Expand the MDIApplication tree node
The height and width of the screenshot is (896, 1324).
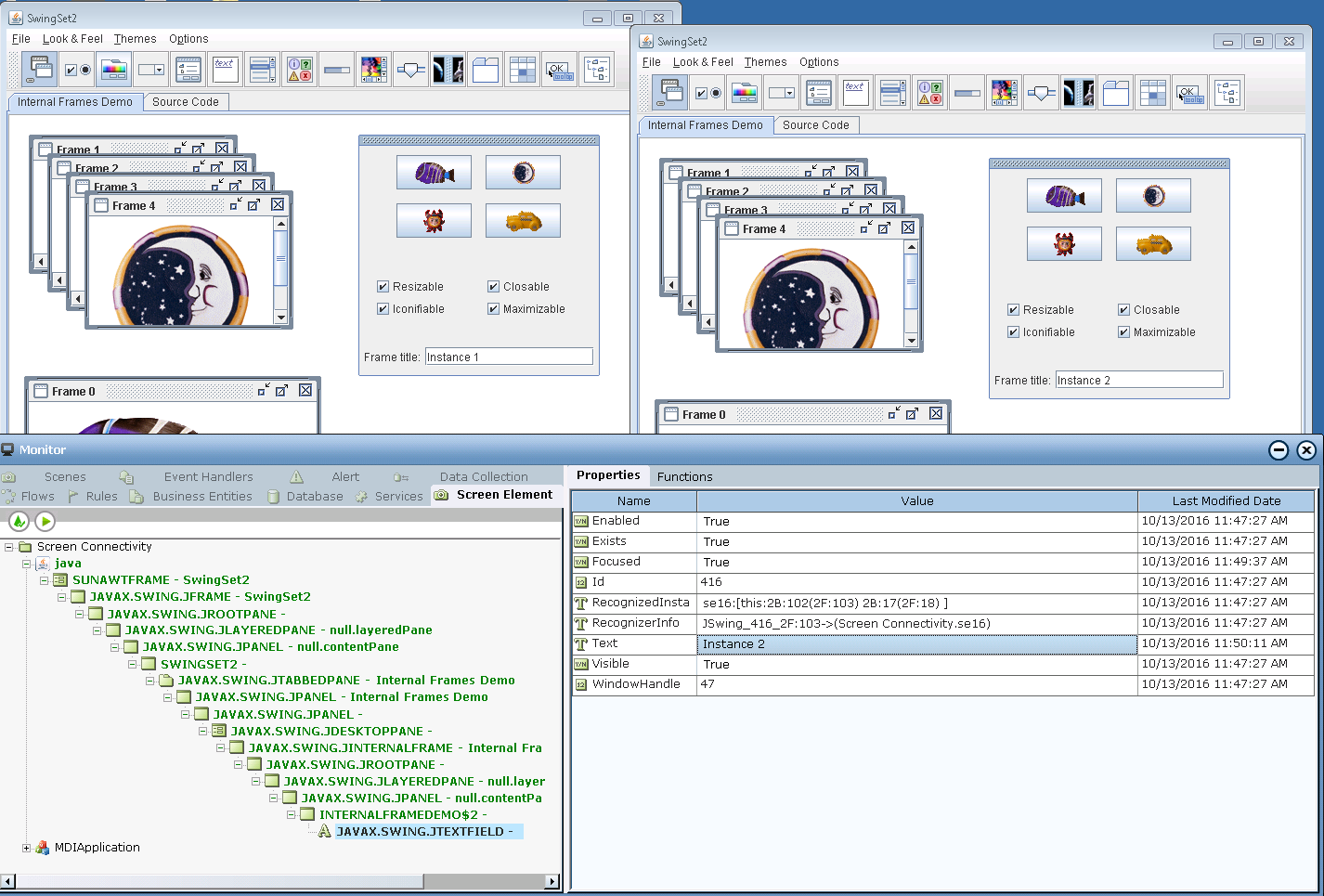26,848
